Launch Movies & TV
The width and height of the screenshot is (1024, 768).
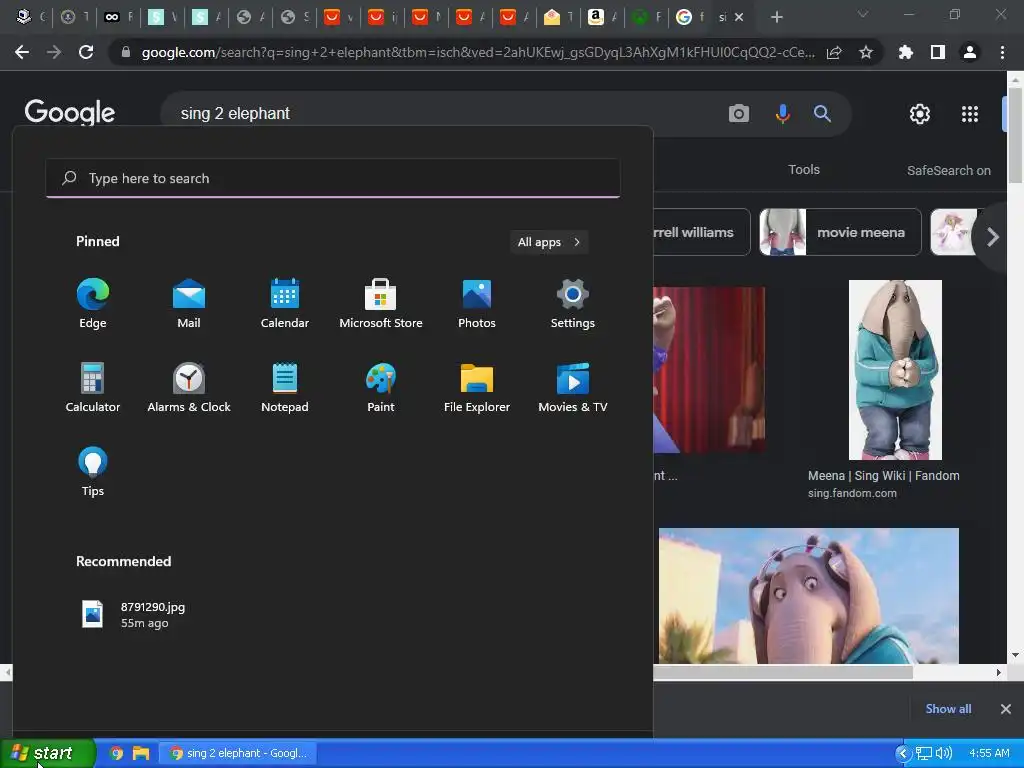pyautogui.click(x=573, y=387)
